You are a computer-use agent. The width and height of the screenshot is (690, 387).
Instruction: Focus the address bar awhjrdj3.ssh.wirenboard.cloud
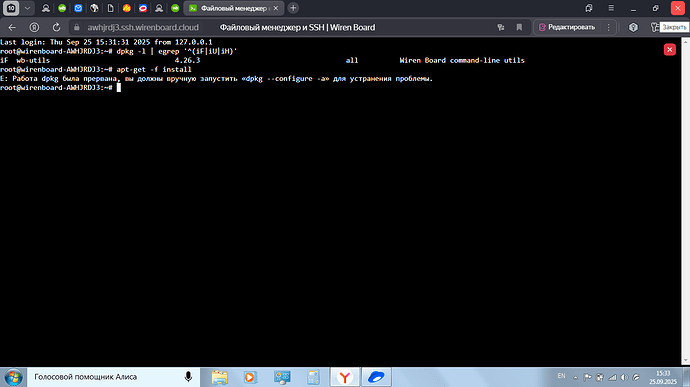click(x=143, y=27)
